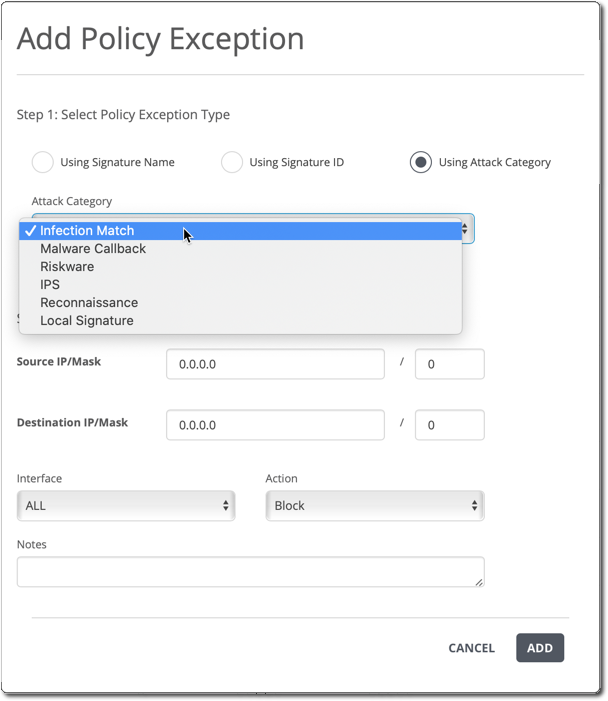
Task: Open the Interface ALL dropdown
Action: coord(126,506)
